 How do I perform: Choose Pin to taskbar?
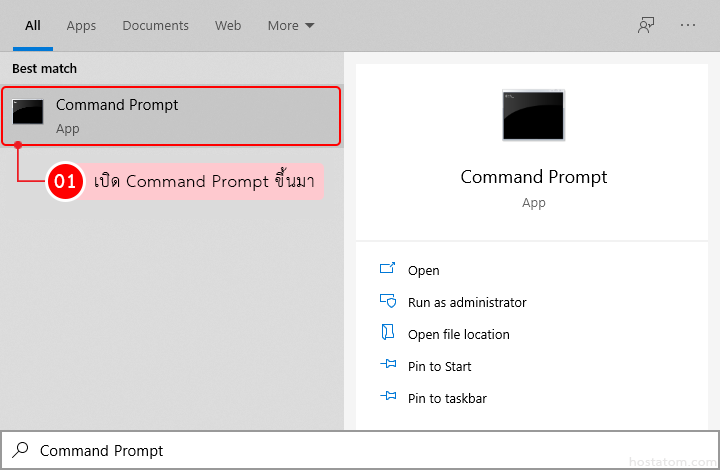coord(447,398)
